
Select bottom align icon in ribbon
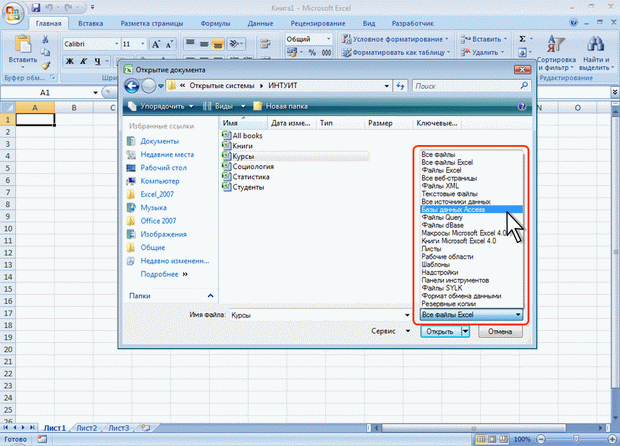click(217, 43)
